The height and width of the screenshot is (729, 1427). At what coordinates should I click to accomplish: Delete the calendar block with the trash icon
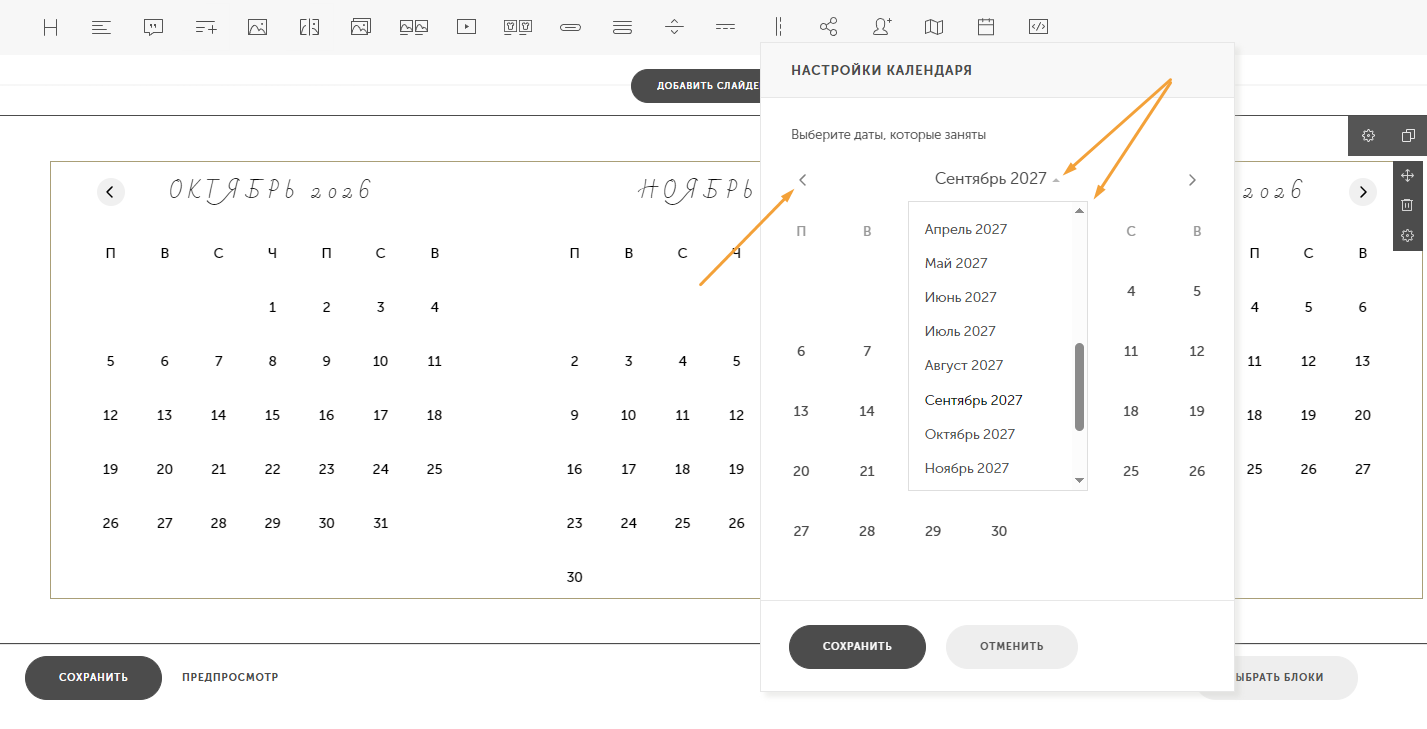[x=1407, y=205]
